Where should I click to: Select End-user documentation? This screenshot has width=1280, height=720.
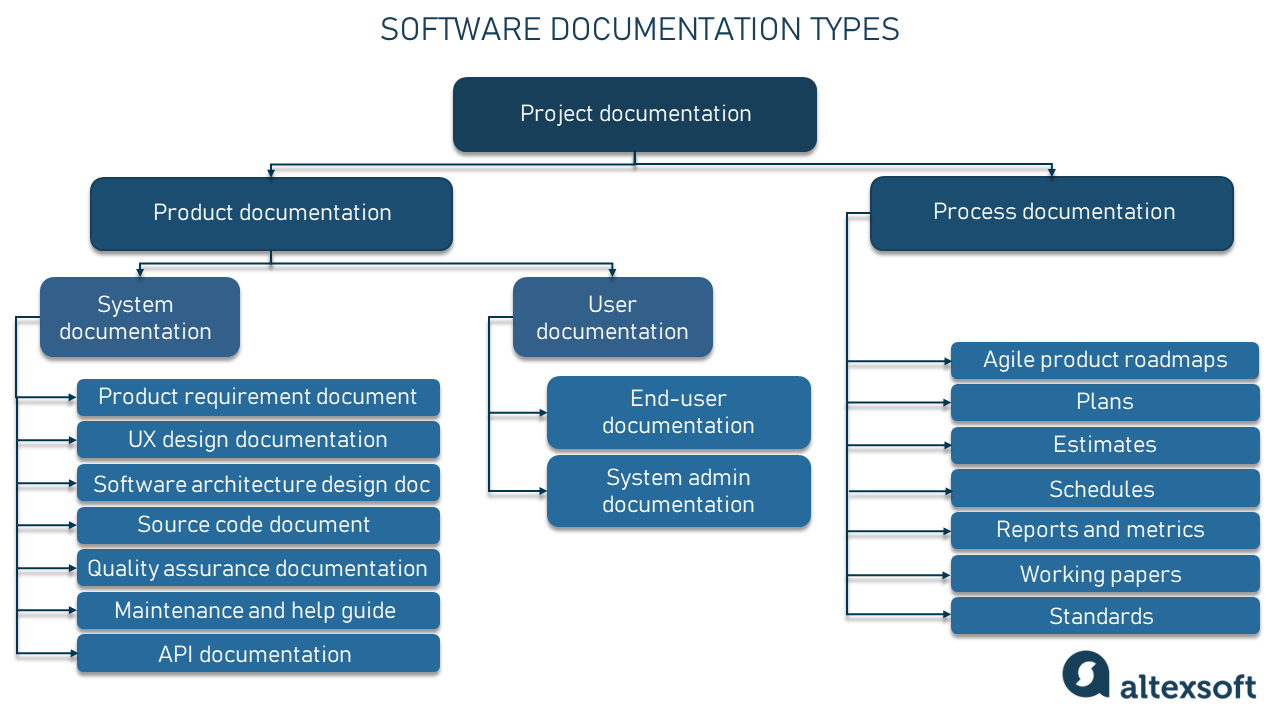point(678,413)
